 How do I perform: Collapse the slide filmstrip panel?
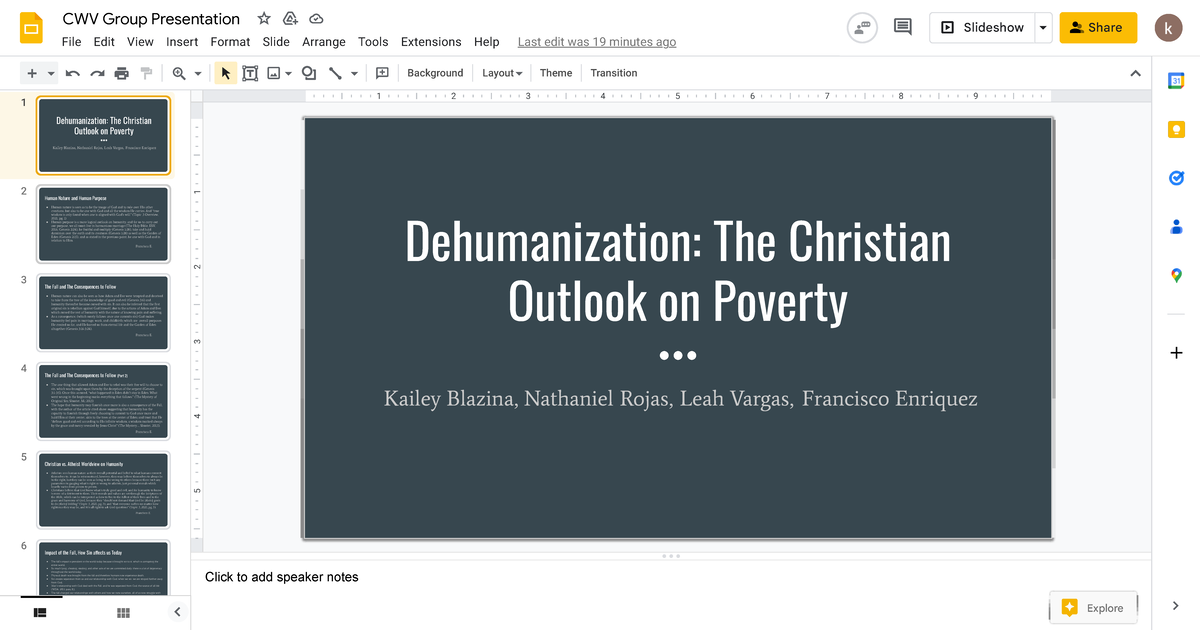point(177,612)
